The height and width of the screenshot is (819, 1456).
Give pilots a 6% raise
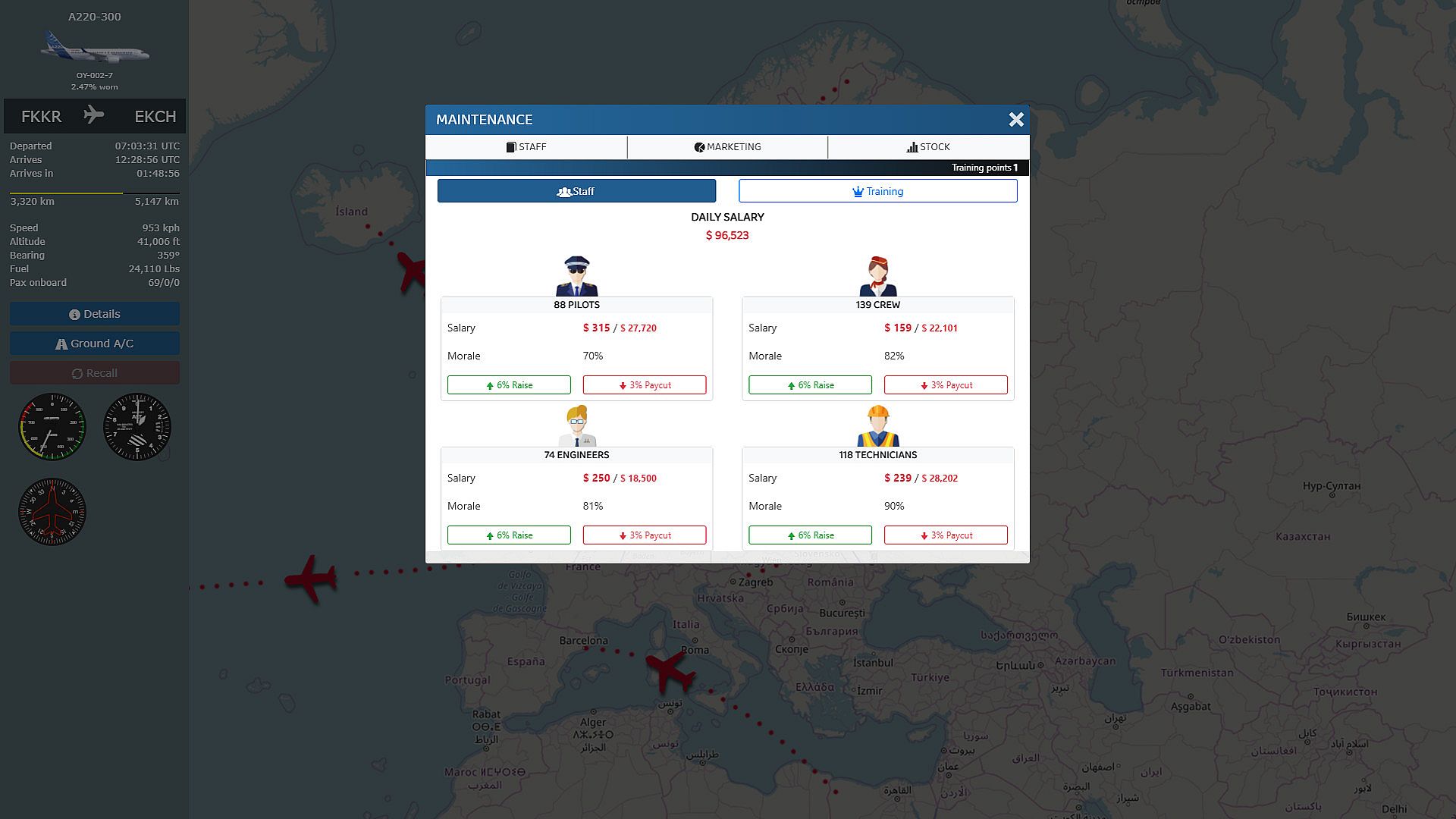click(509, 385)
